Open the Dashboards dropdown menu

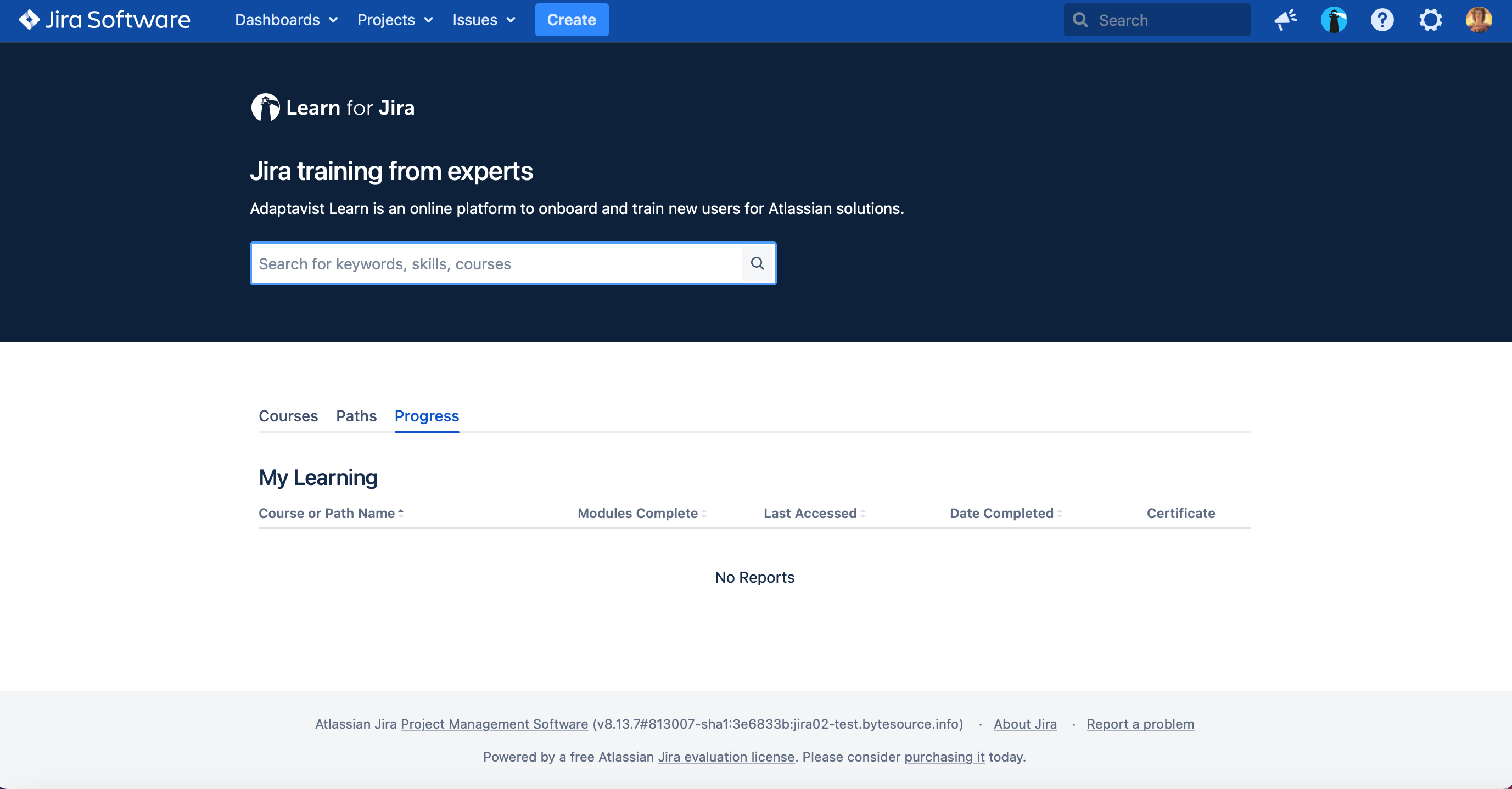[287, 20]
